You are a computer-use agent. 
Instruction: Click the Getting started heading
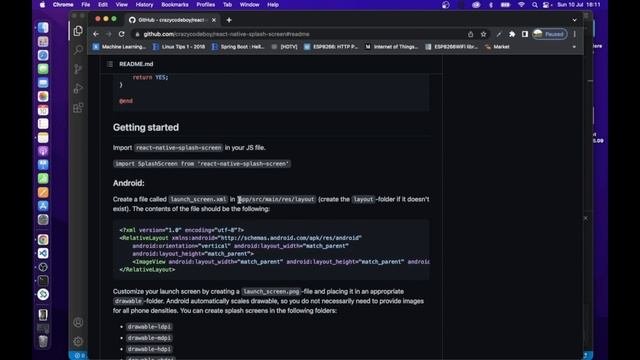click(x=146, y=127)
